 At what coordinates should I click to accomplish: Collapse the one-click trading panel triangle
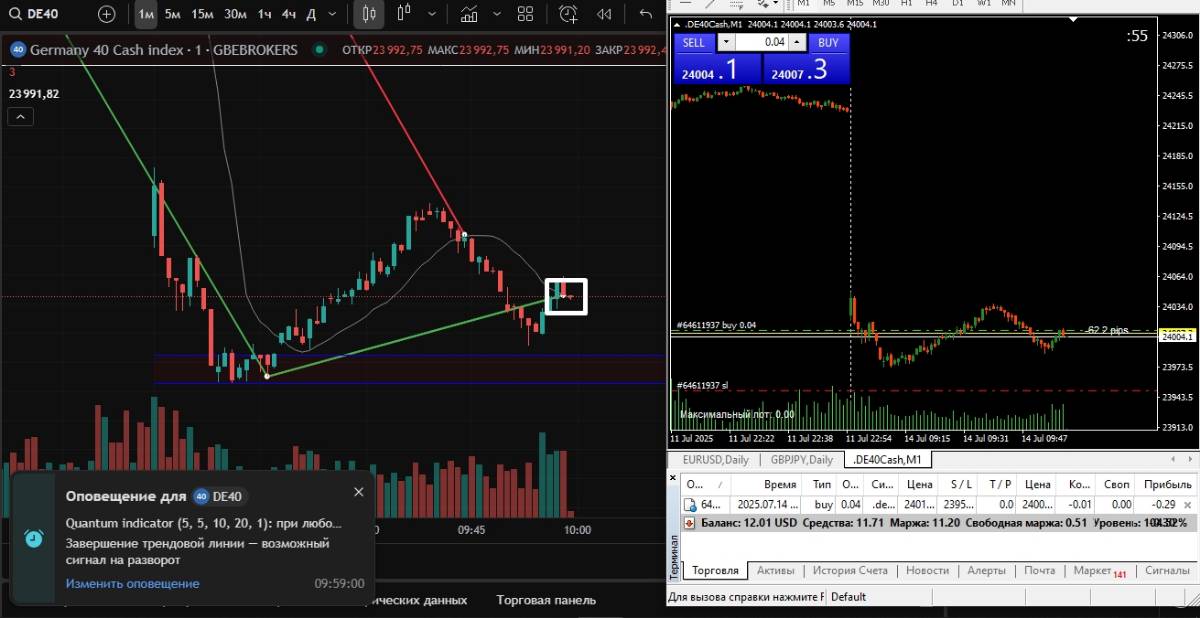[679, 23]
